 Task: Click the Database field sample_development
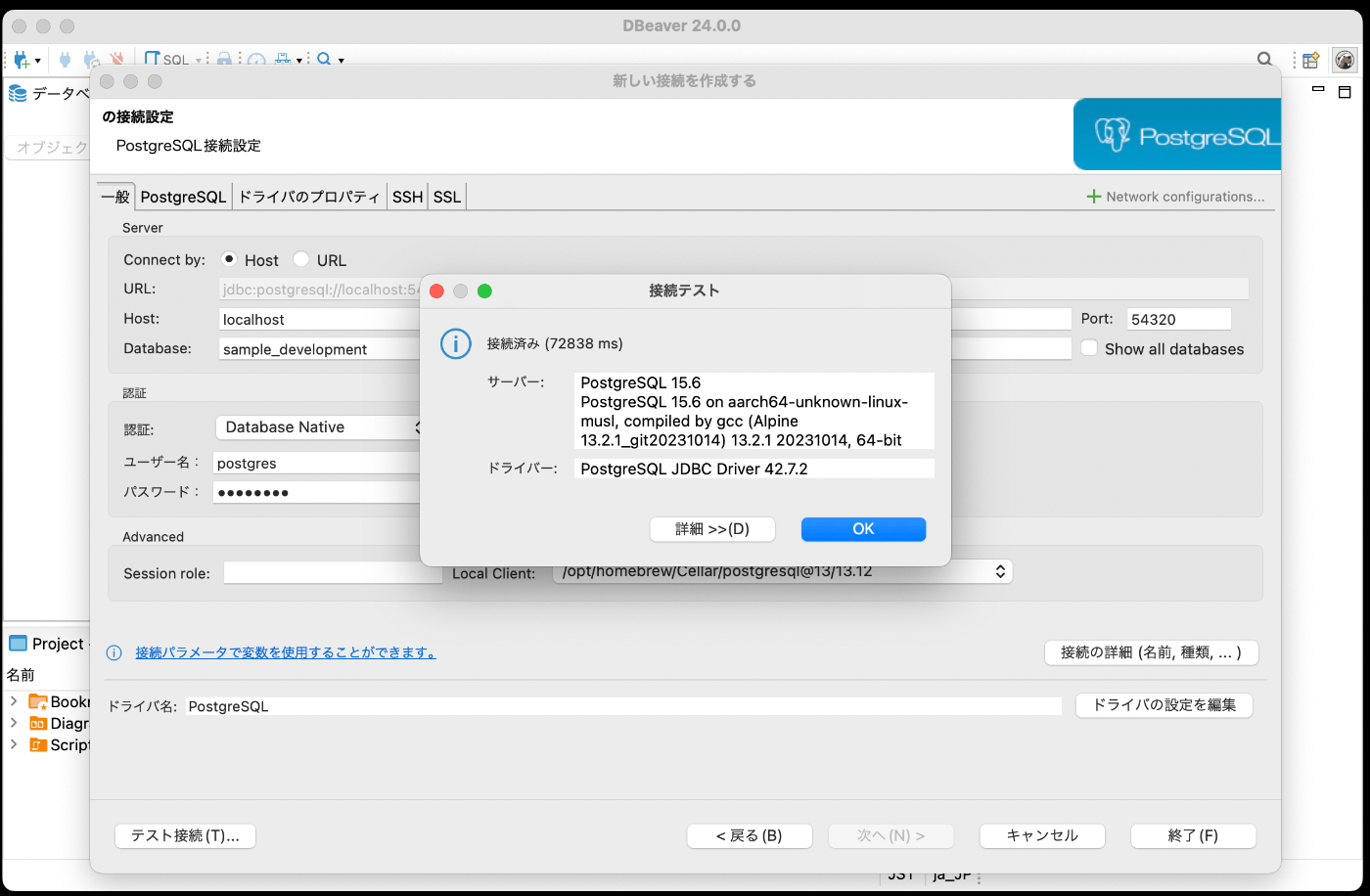tap(319, 349)
